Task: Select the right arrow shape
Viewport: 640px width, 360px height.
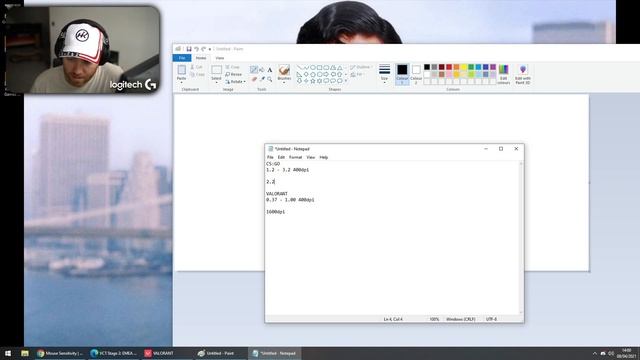Action: pos(326,74)
